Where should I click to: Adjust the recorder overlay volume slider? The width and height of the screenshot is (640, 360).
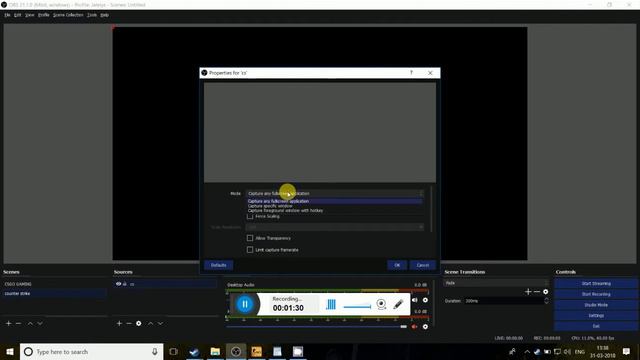pos(357,306)
